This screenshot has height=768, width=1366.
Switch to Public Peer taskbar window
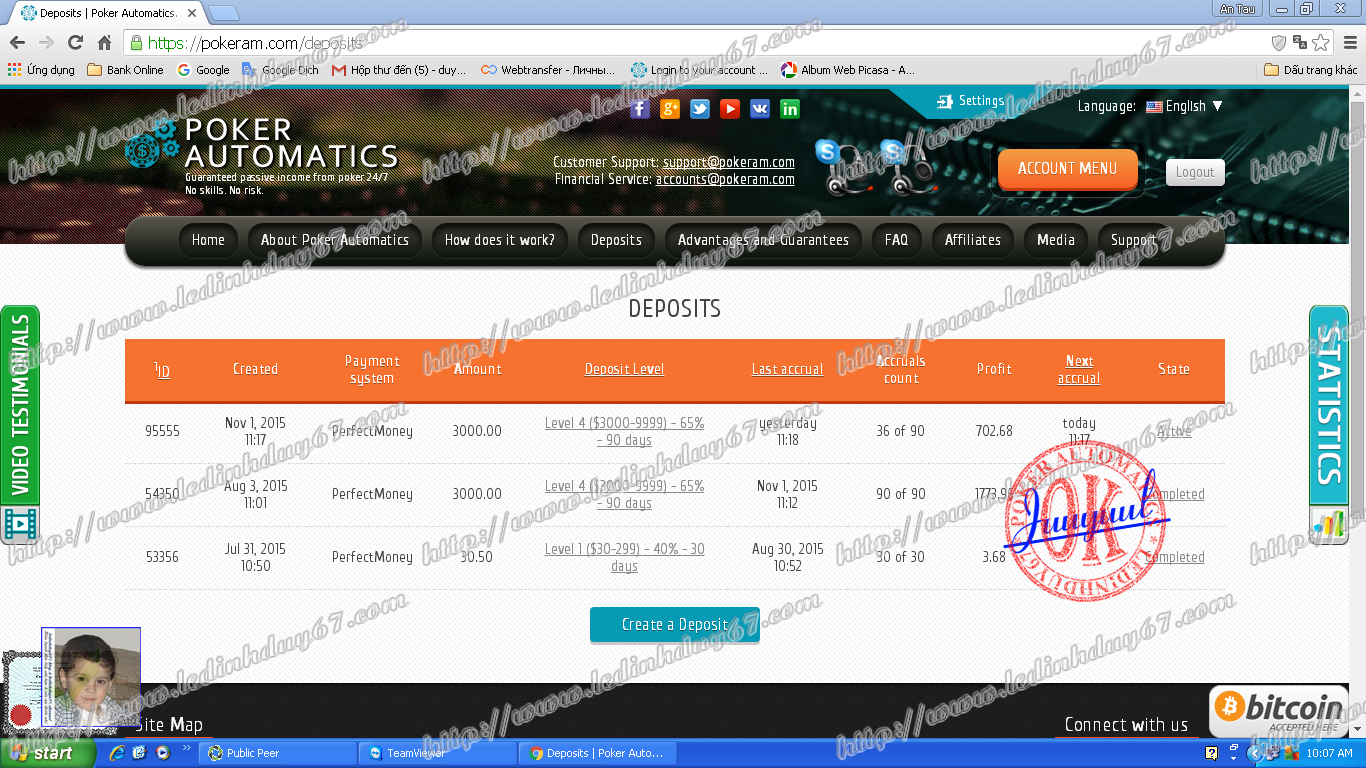(x=278, y=753)
